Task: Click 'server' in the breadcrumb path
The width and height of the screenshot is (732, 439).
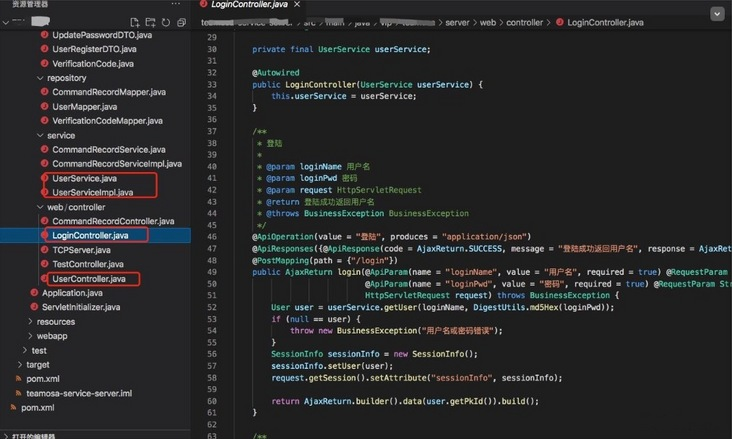Action: (457, 22)
